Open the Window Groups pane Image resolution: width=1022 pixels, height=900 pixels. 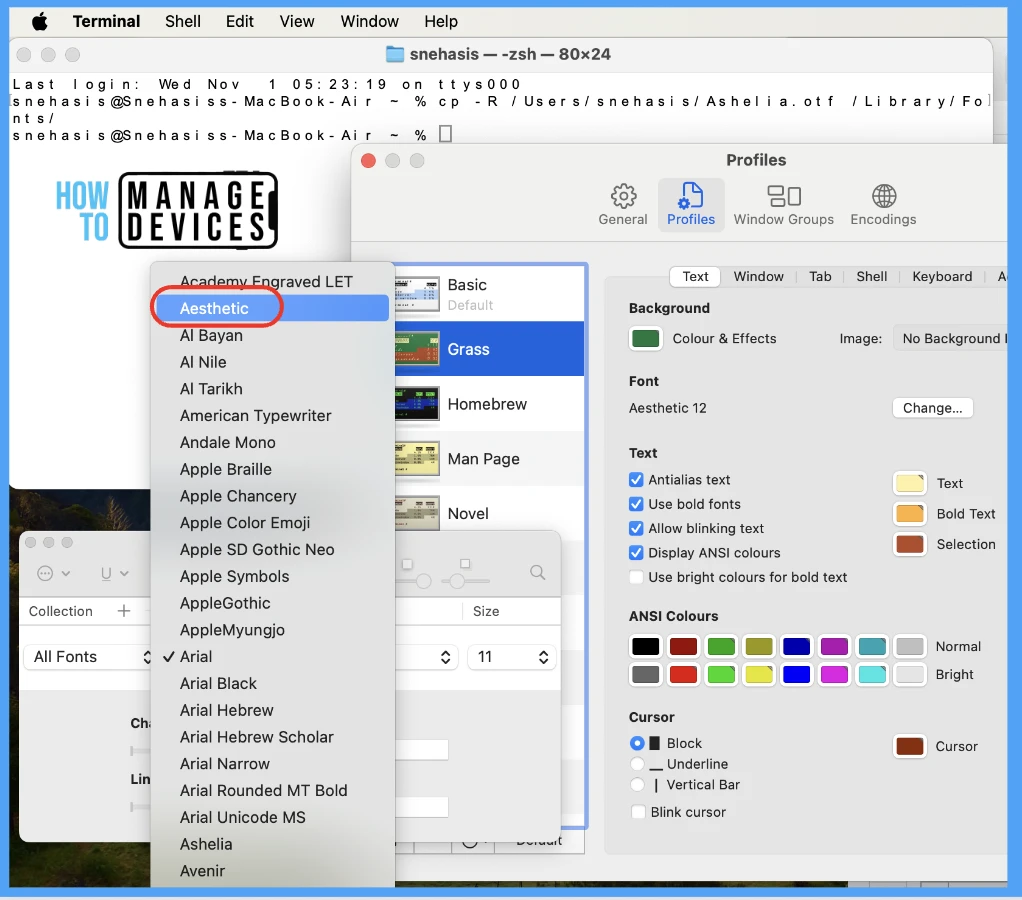tap(783, 204)
